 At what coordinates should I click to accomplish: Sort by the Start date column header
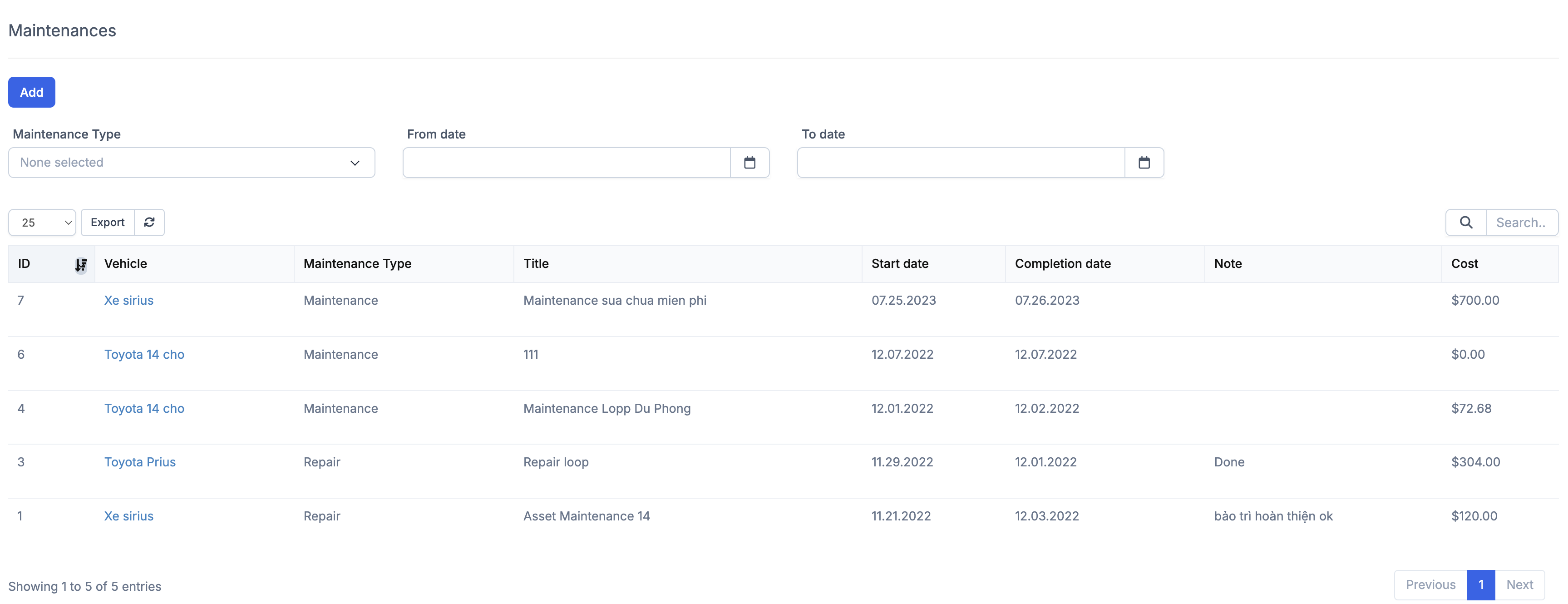(x=899, y=264)
